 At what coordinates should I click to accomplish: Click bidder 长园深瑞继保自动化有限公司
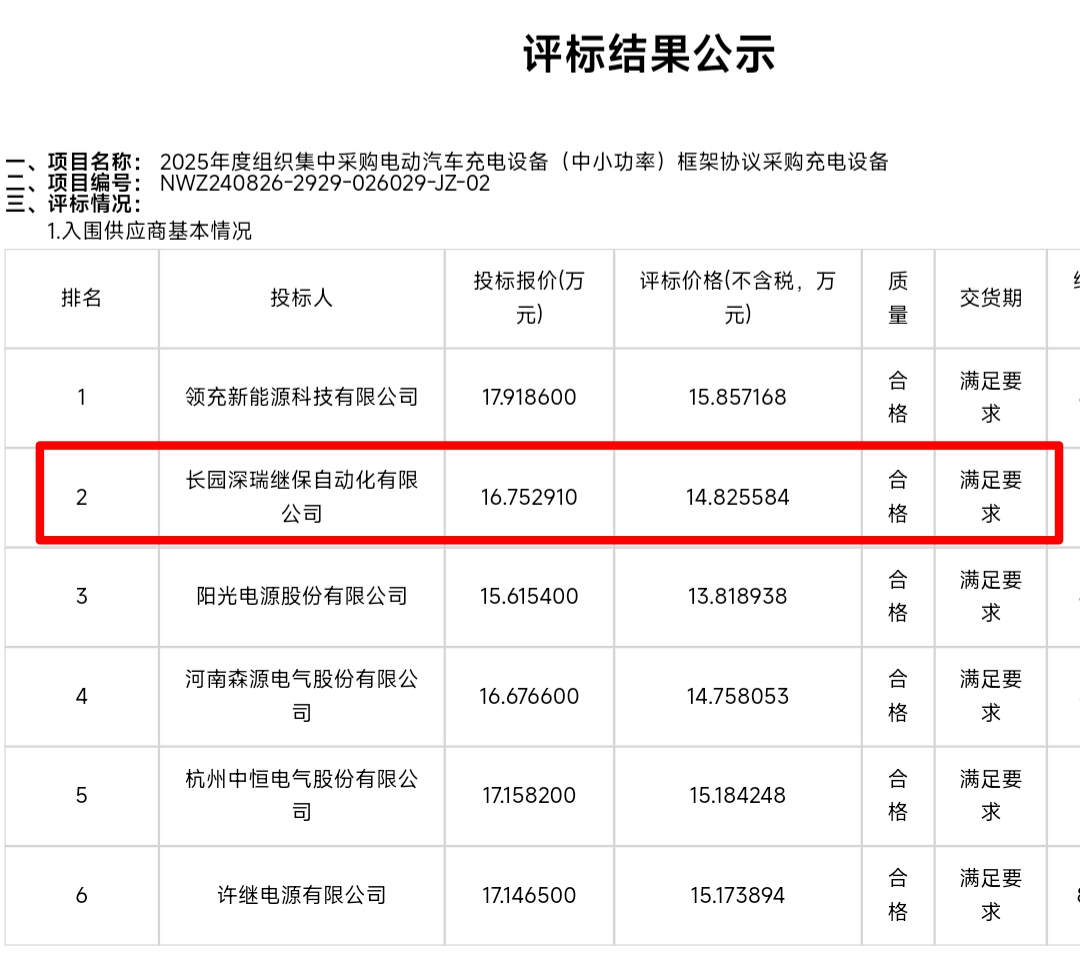[302, 497]
